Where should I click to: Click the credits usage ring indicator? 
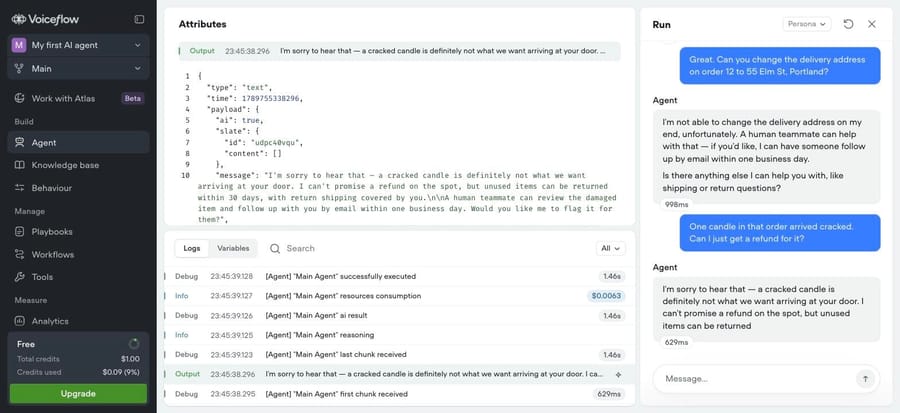(134, 344)
